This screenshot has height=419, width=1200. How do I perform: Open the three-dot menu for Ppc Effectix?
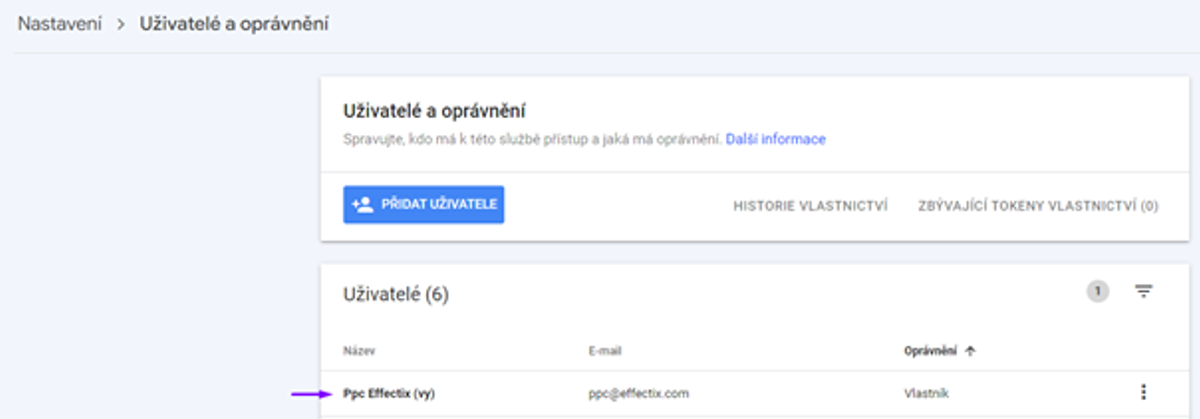coord(1144,393)
